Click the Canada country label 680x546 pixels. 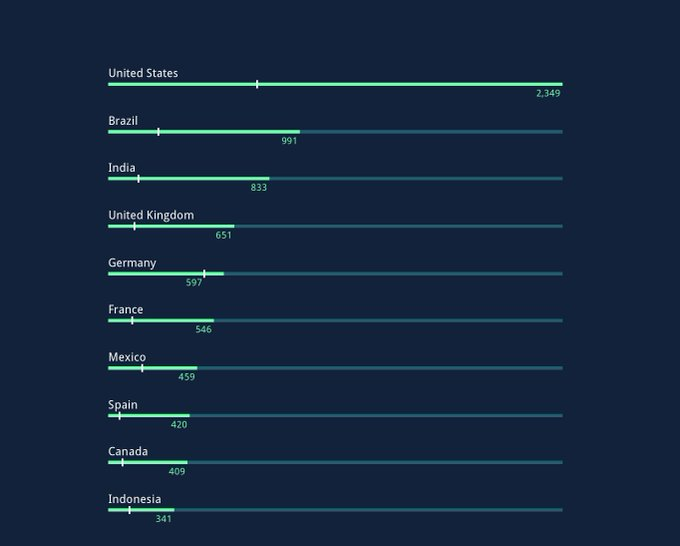pos(128,452)
